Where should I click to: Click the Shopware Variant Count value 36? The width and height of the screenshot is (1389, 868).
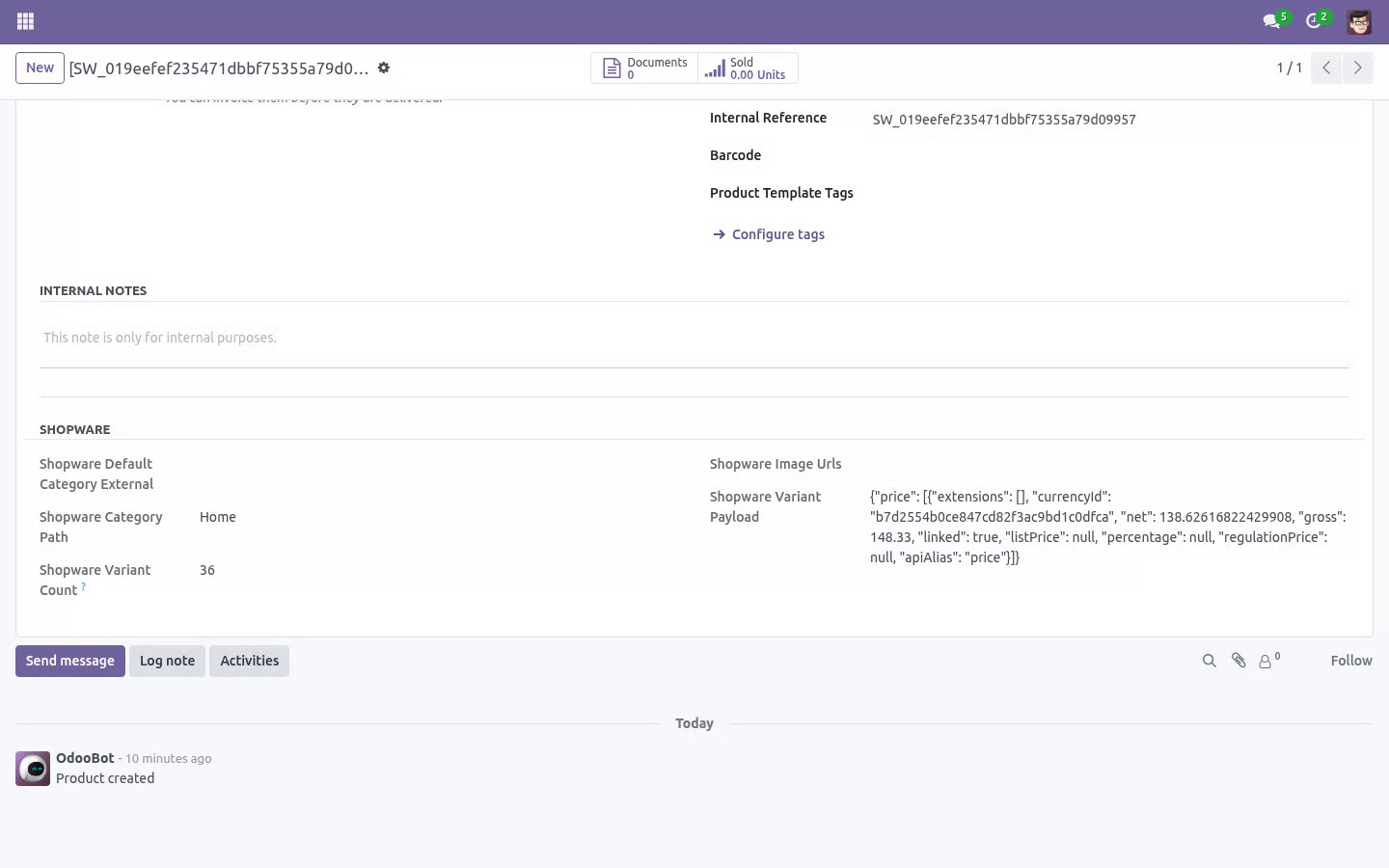coord(207,570)
